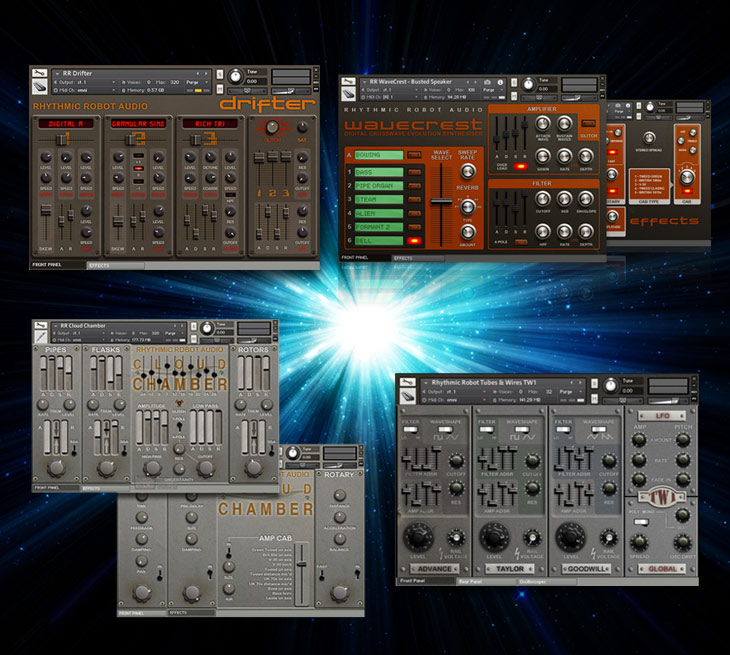The height and width of the screenshot is (655, 730).
Task: Toggle the Cab LED button in WaveCrest effects panel
Action: click(686, 191)
